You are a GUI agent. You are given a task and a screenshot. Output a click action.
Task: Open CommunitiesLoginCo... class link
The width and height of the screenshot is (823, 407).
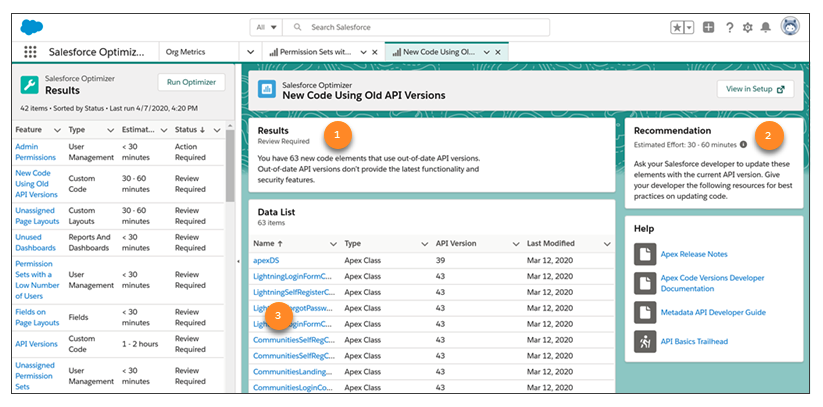[x=293, y=388]
